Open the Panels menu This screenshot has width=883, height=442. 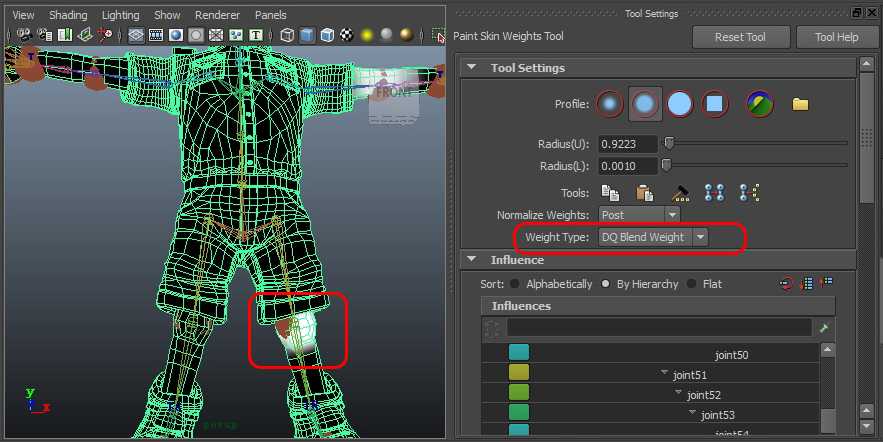pos(270,15)
